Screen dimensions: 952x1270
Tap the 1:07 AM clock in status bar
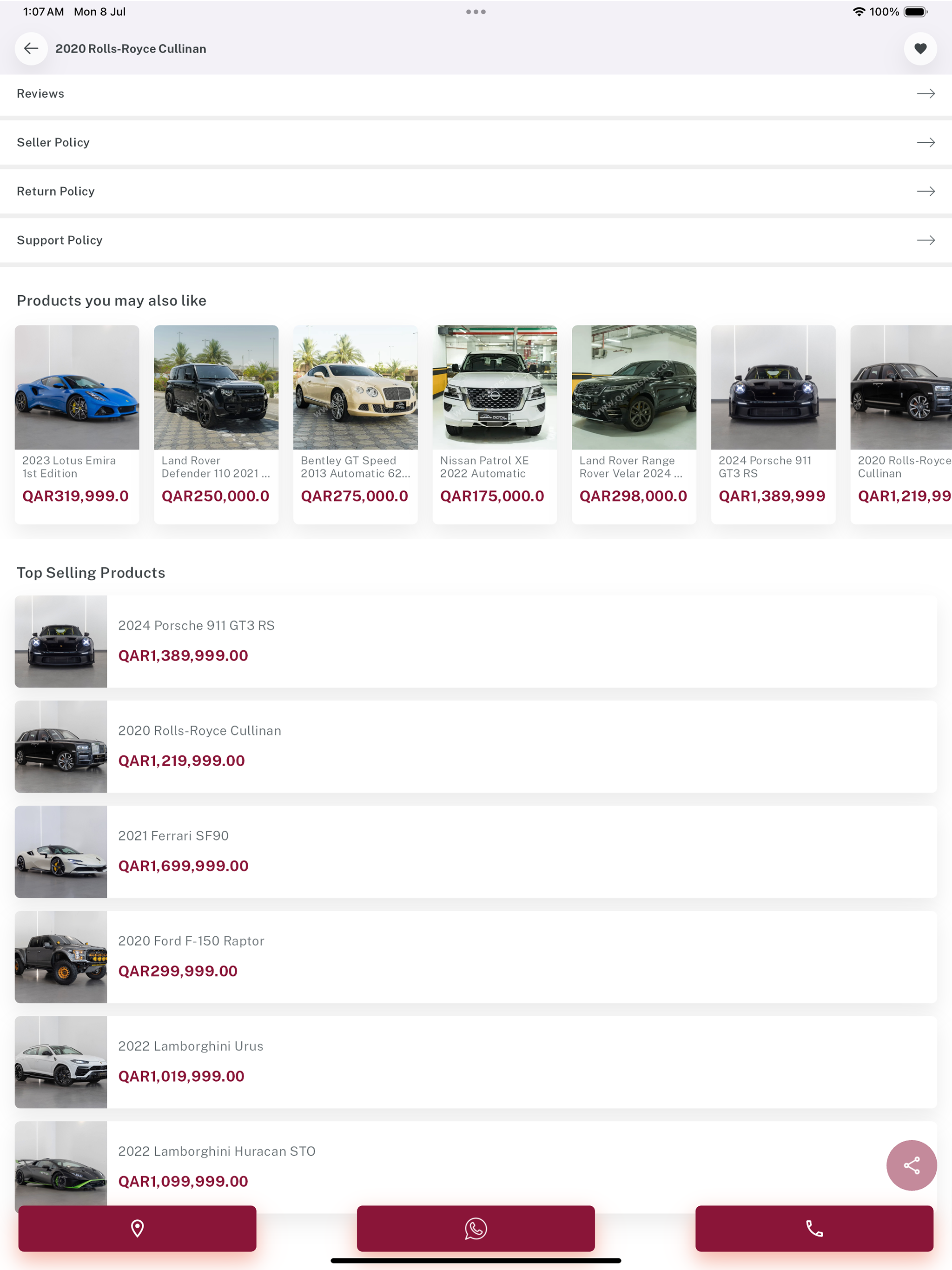(x=43, y=12)
